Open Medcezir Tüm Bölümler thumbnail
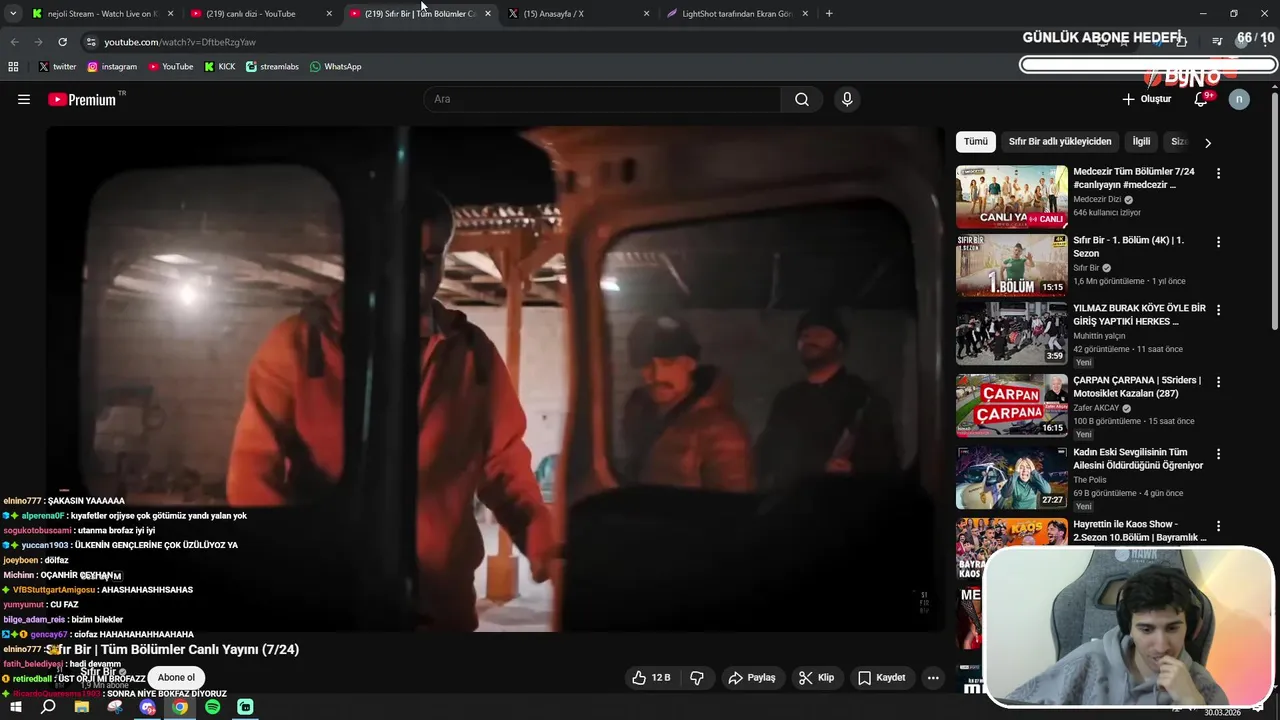The height and width of the screenshot is (720, 1280). tap(1012, 197)
